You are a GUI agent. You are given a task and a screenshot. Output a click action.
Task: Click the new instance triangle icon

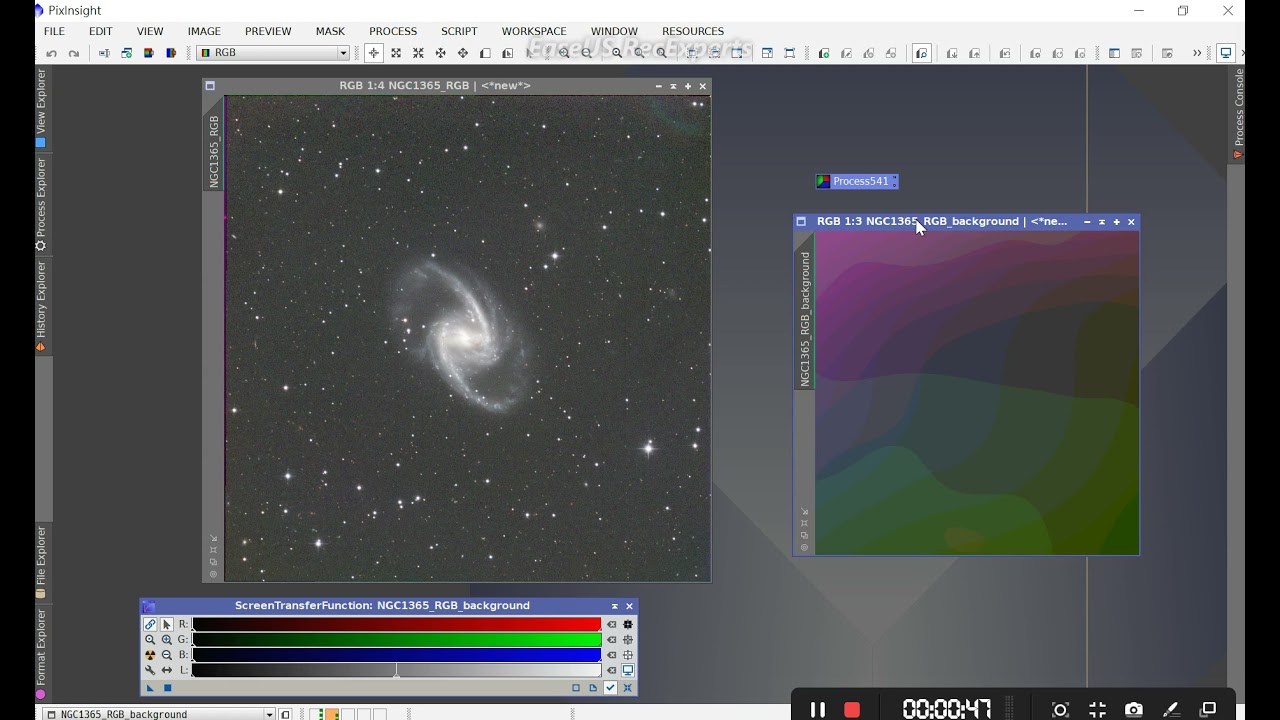tap(150, 688)
